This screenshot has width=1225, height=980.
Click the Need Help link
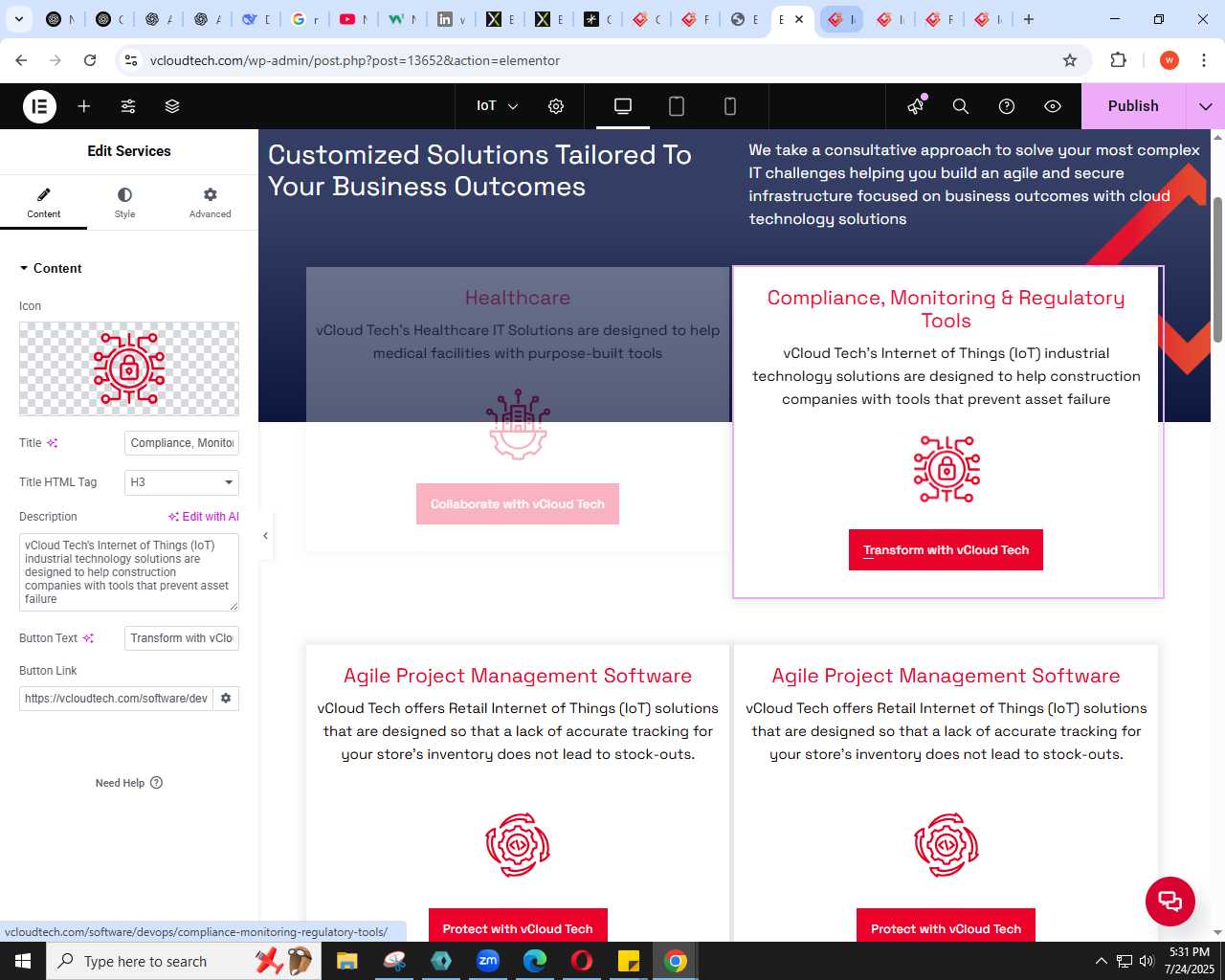click(129, 783)
